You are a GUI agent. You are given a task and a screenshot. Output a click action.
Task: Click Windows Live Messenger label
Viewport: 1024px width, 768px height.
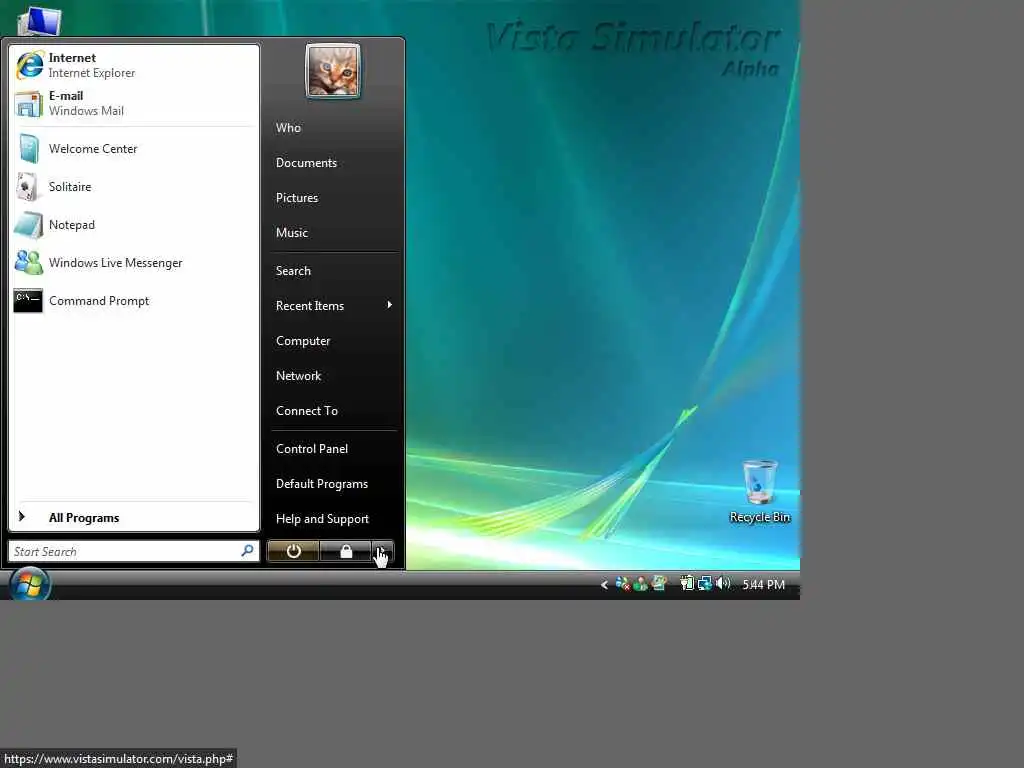(116, 263)
